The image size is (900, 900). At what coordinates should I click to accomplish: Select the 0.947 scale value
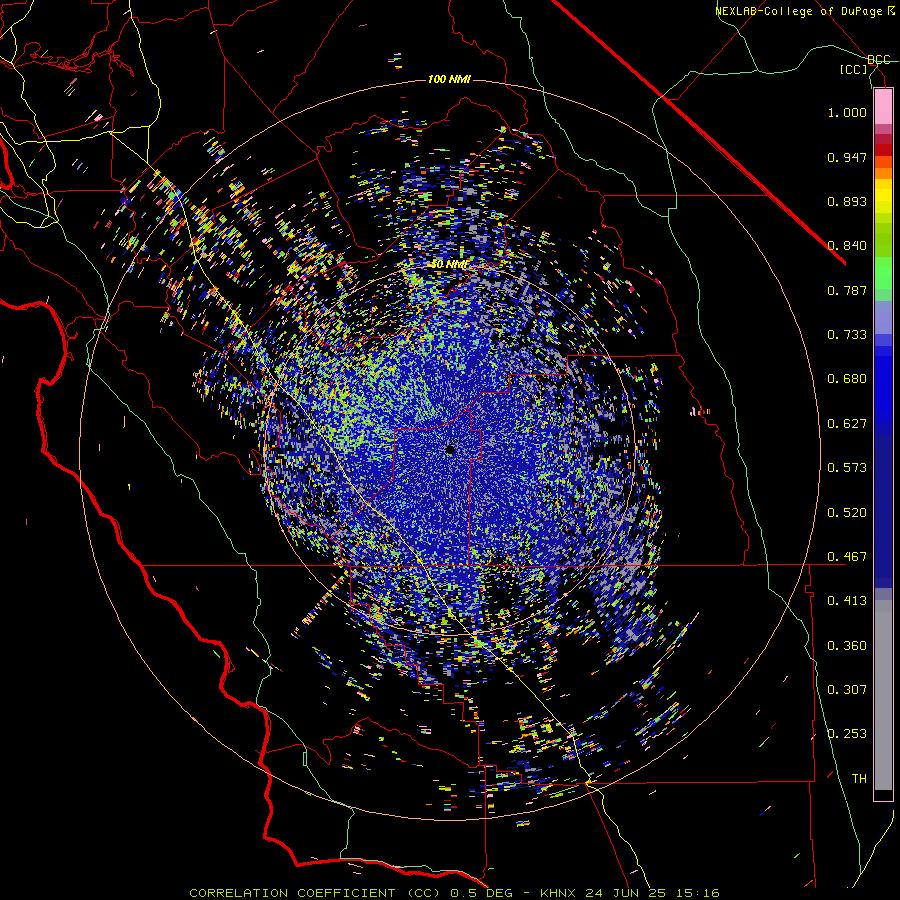847,157
